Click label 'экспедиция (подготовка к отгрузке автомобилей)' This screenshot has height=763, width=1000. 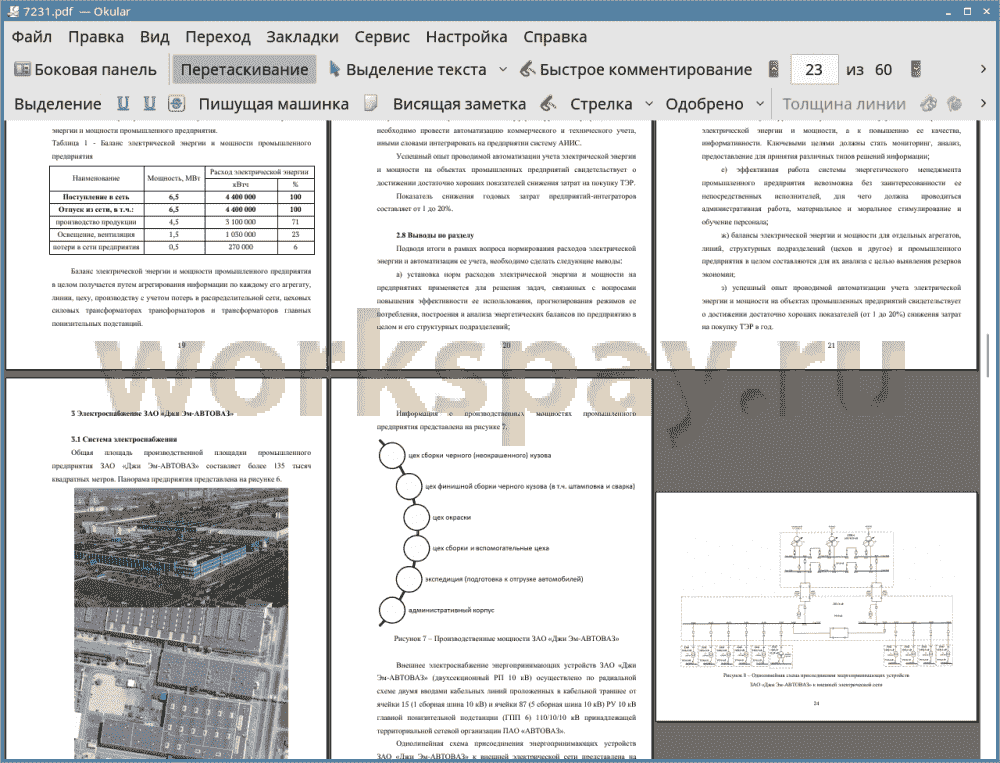[x=504, y=579]
